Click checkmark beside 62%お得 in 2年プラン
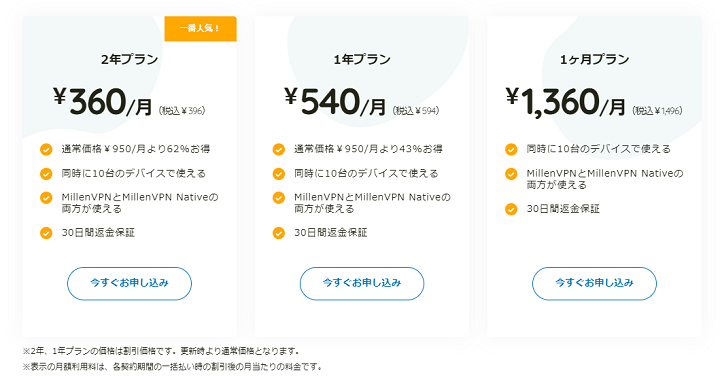 46,149
